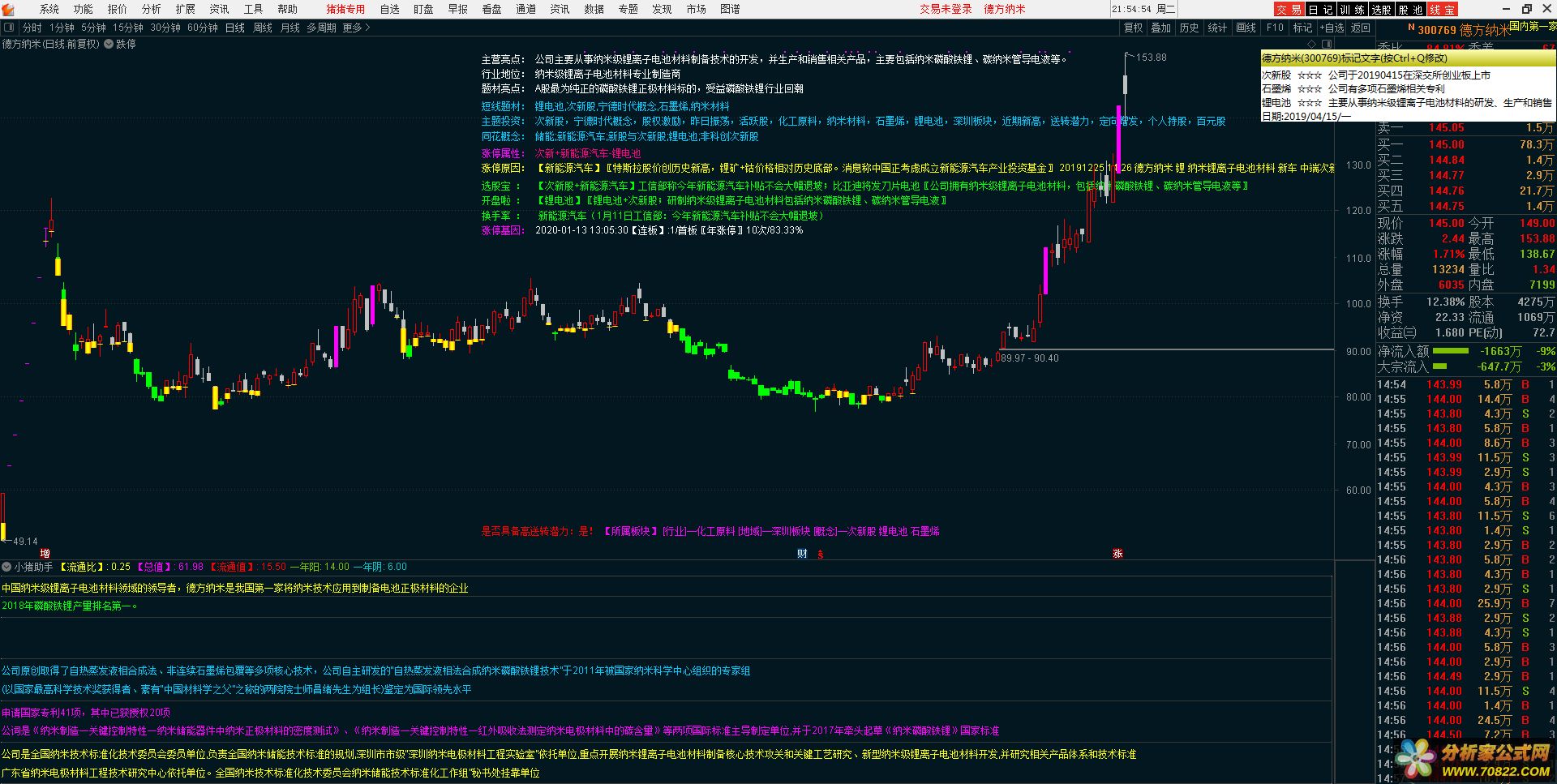Open the 专题 menu item
This screenshot has width=1557, height=784.
click(x=628, y=9)
